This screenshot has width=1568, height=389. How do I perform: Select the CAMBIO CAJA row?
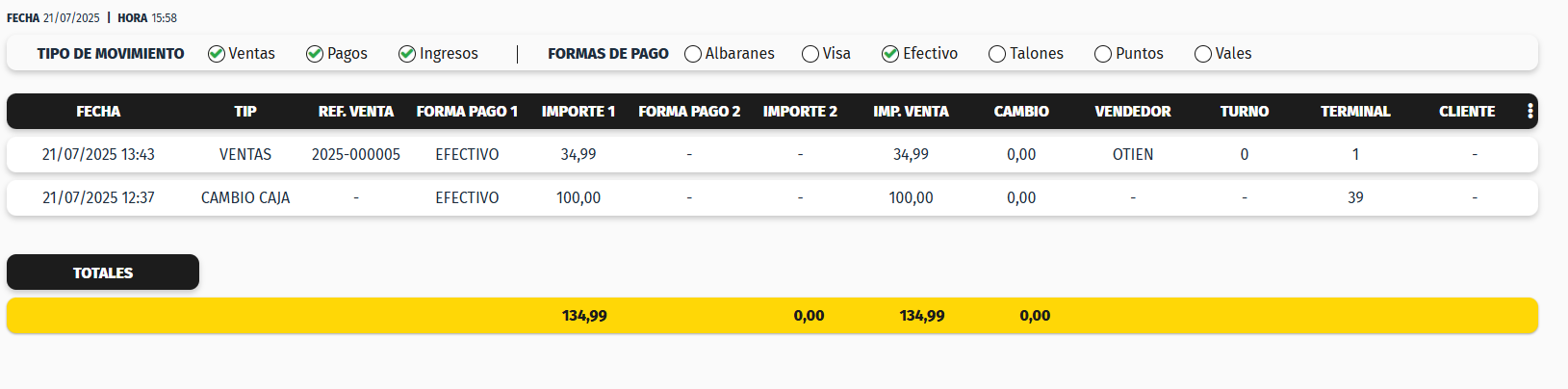(245, 198)
